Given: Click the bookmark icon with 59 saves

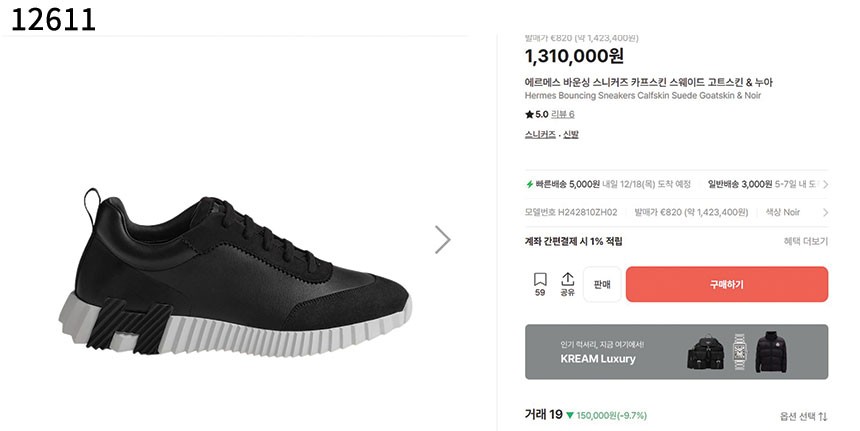Looking at the screenshot, I should (x=540, y=279).
